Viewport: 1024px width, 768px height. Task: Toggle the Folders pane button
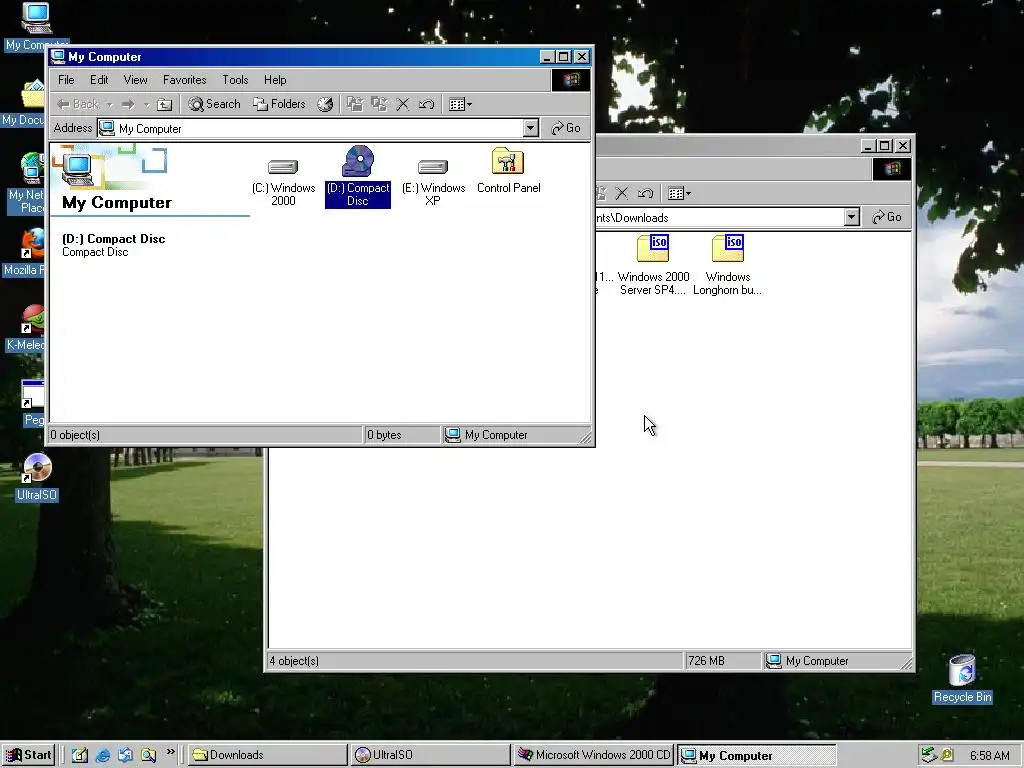[x=280, y=104]
